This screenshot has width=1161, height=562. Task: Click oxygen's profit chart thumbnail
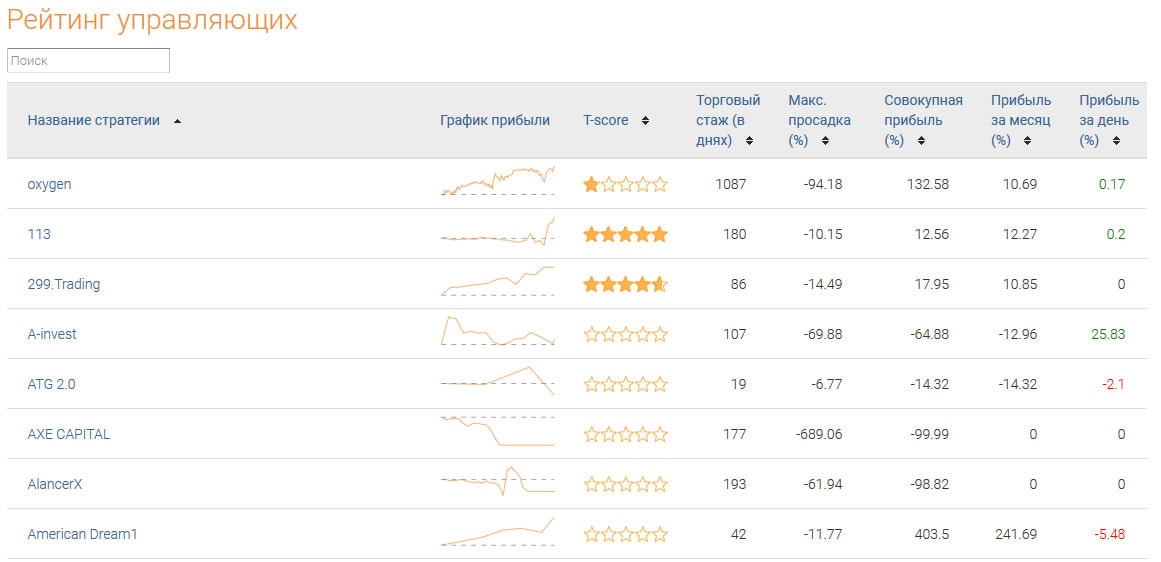497,182
